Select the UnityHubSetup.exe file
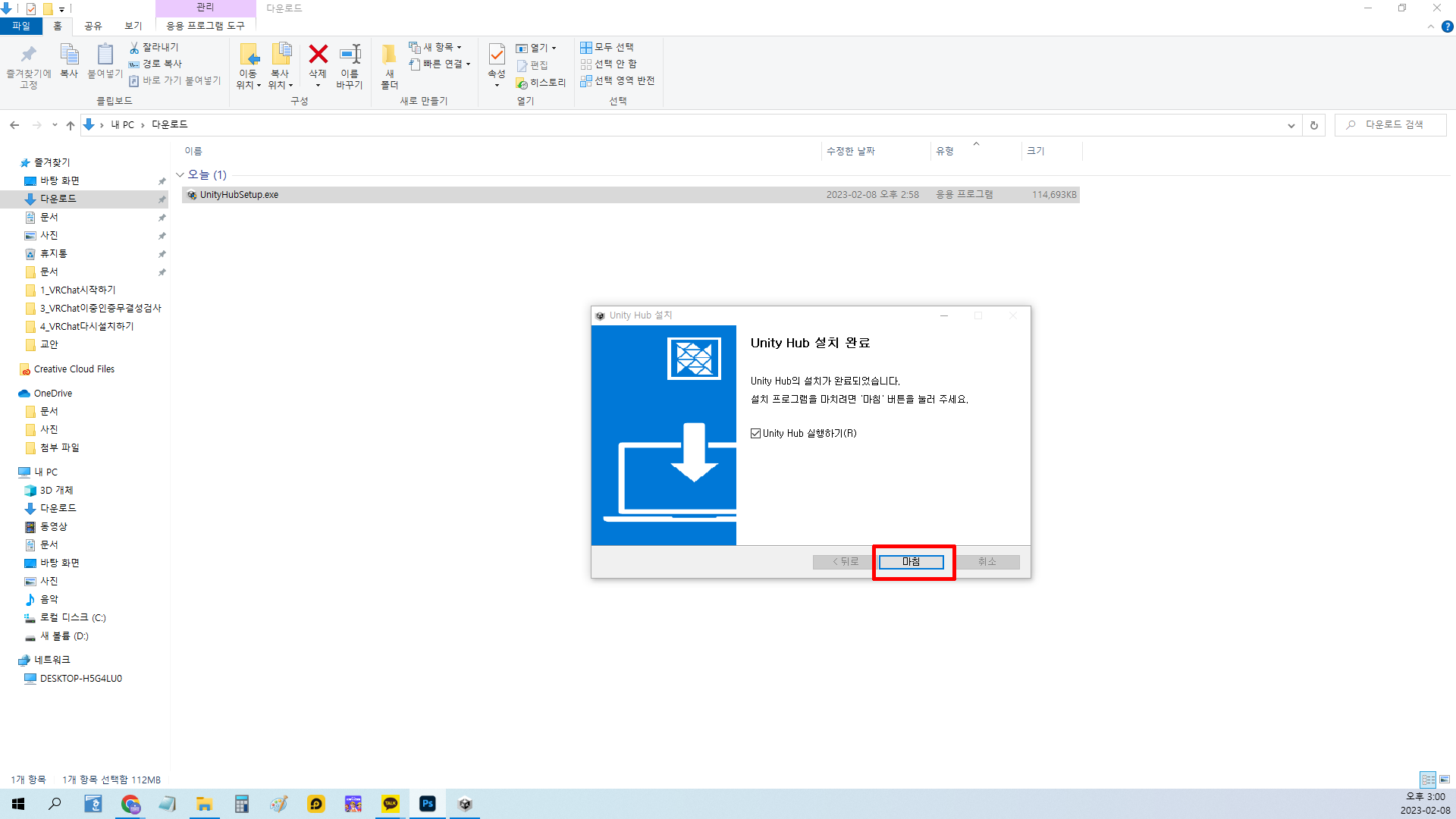 [631, 195]
